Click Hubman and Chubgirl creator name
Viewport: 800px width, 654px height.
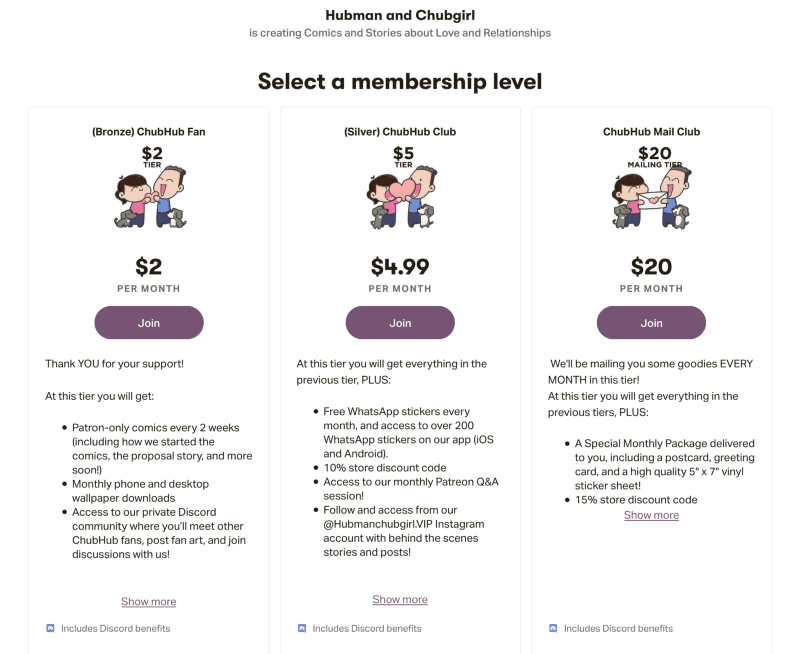[400, 15]
